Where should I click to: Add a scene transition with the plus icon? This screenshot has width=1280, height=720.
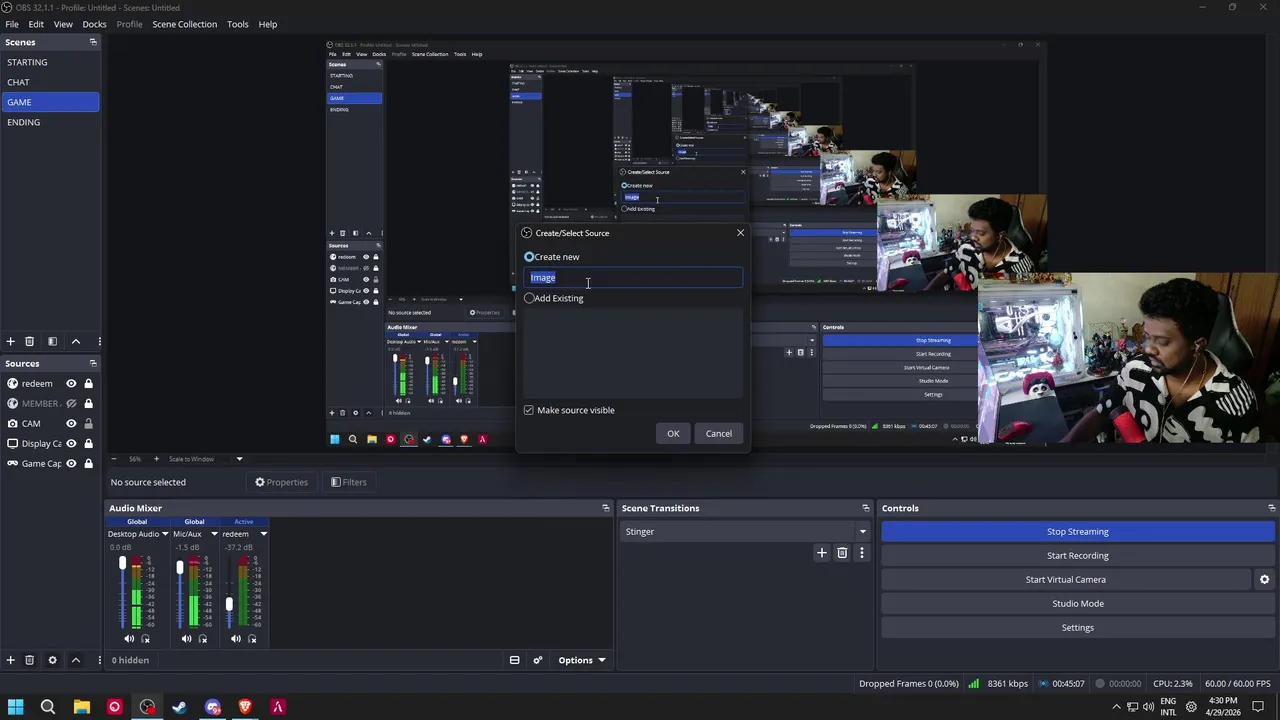(822, 552)
